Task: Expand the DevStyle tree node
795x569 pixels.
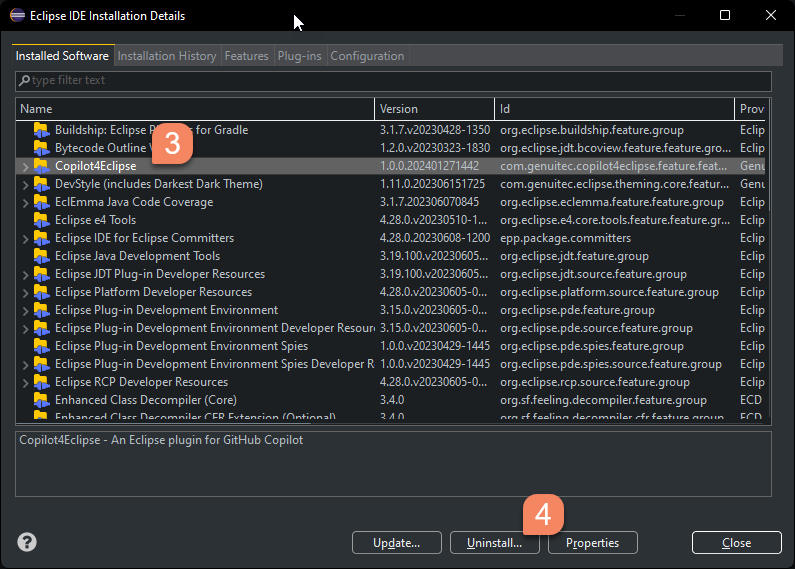Action: point(25,185)
